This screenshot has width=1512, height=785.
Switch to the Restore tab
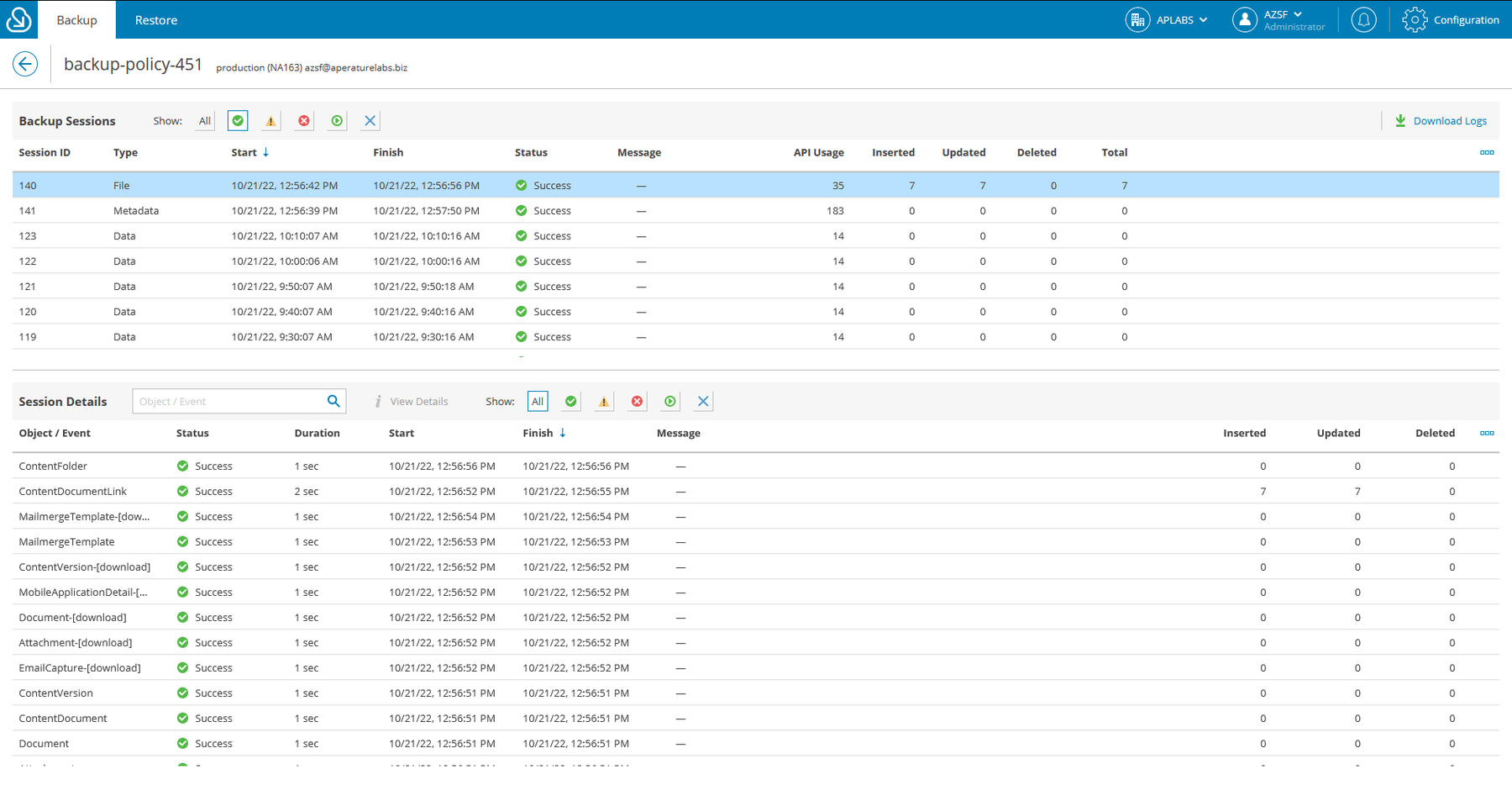[156, 20]
